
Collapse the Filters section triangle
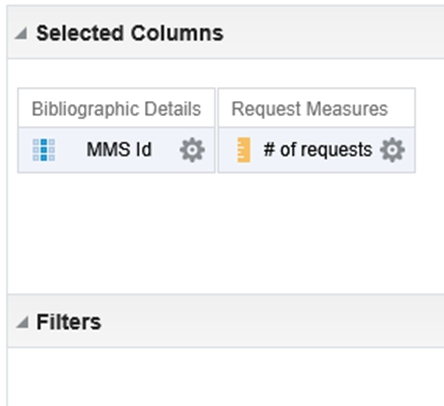pos(22,322)
